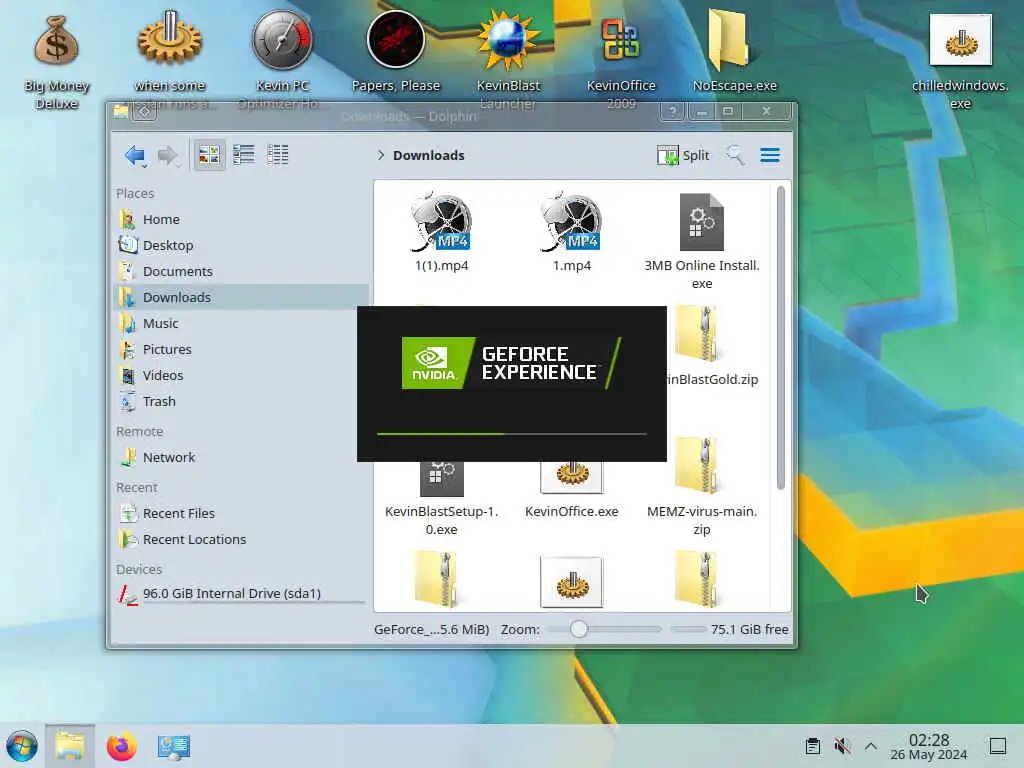Click the Split view button
The width and height of the screenshot is (1024, 768).
683,155
